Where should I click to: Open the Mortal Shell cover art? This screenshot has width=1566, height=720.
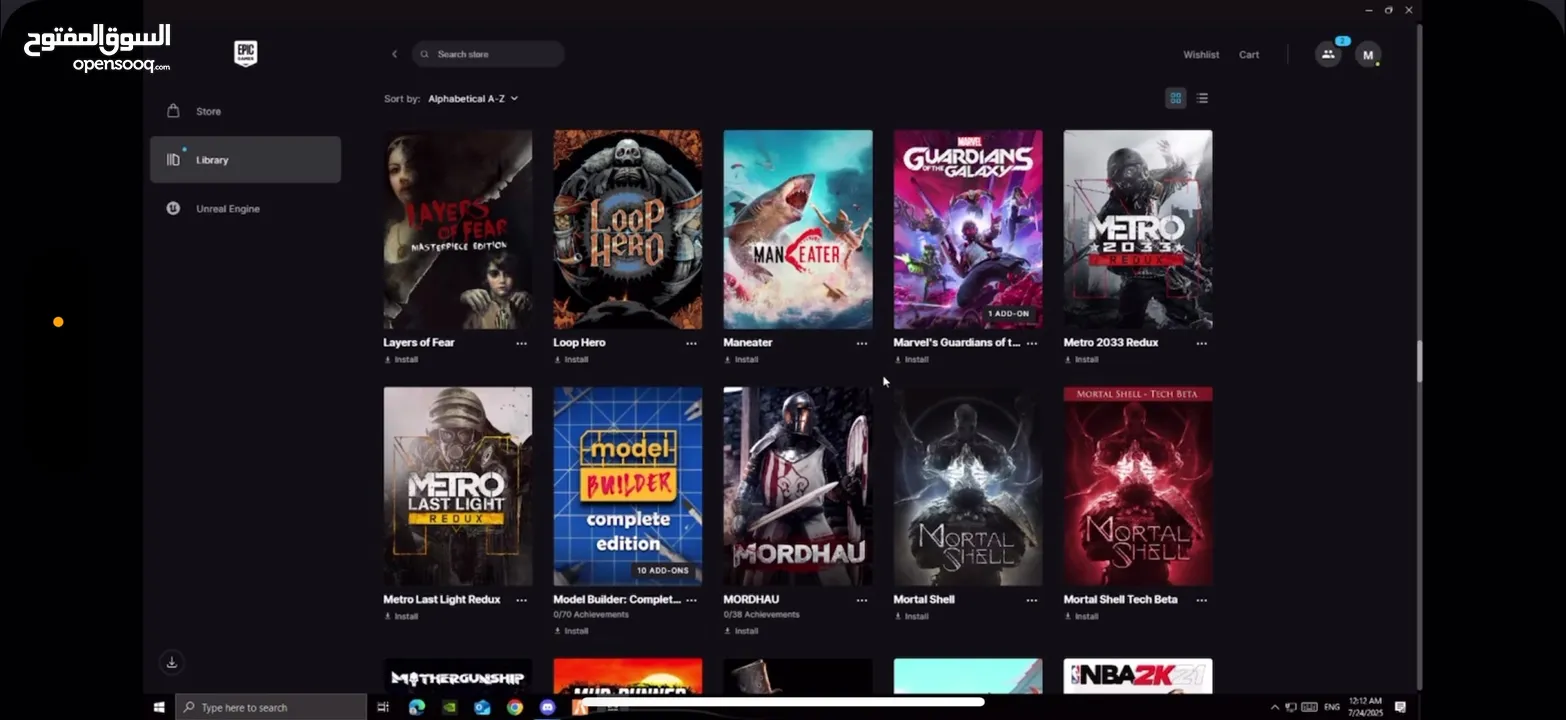(x=968, y=486)
